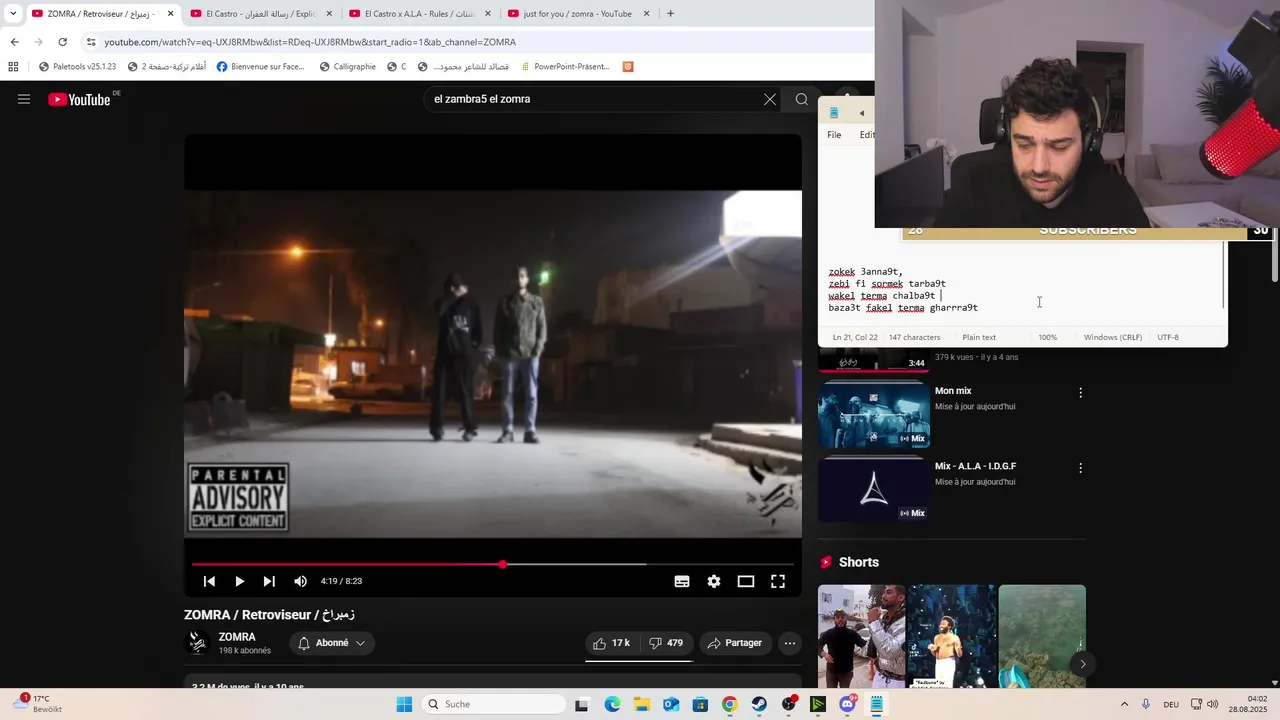
Task: Click the Notepad tab scroll-left arrow
Action: point(861,113)
